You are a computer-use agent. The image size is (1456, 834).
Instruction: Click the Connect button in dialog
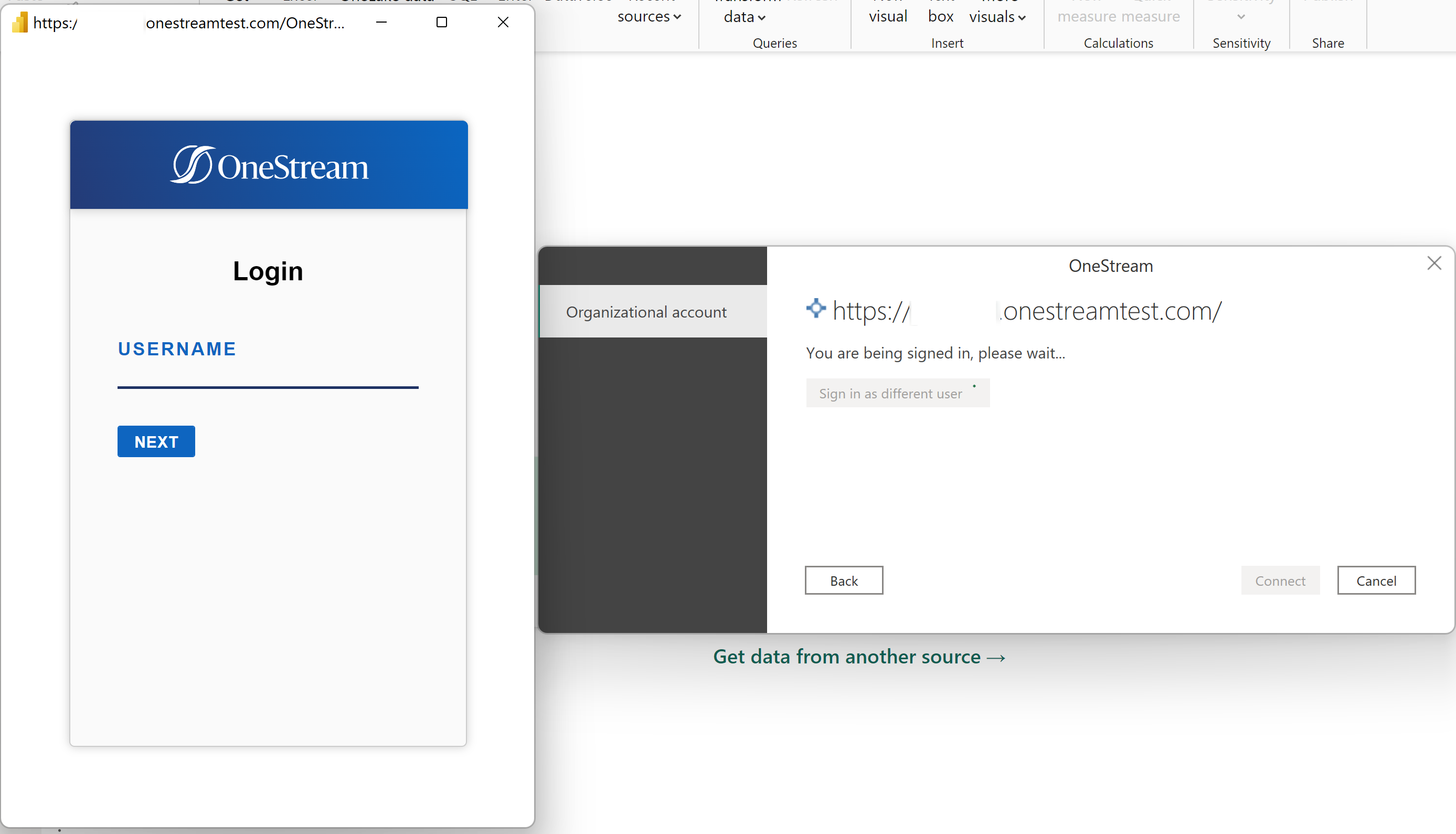pyautogui.click(x=1281, y=581)
